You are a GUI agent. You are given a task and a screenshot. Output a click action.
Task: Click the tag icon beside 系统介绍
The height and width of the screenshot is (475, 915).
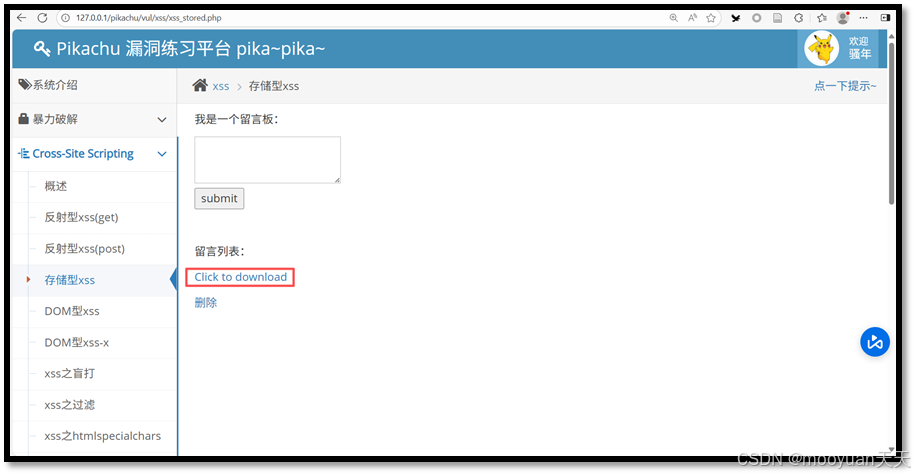(25, 85)
